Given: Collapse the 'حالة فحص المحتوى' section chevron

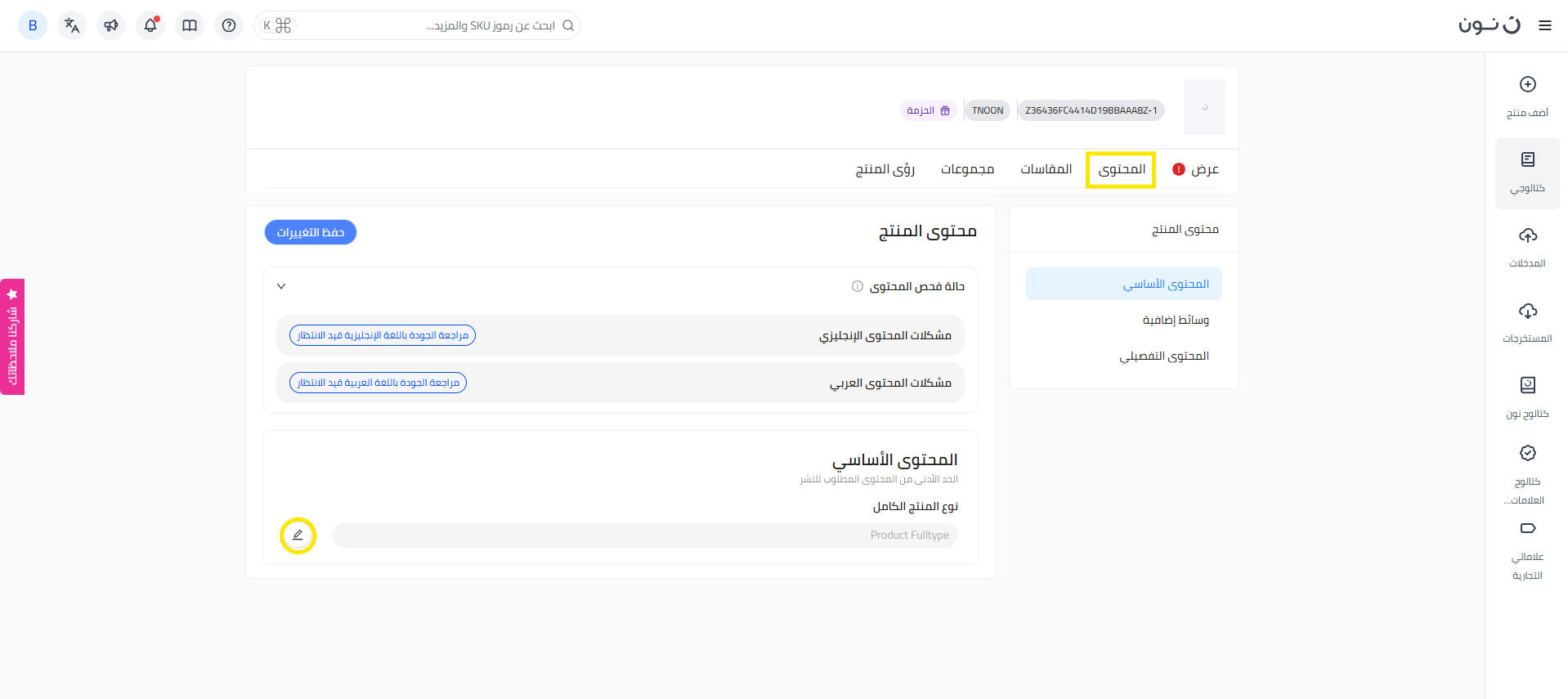Looking at the screenshot, I should pos(281,287).
